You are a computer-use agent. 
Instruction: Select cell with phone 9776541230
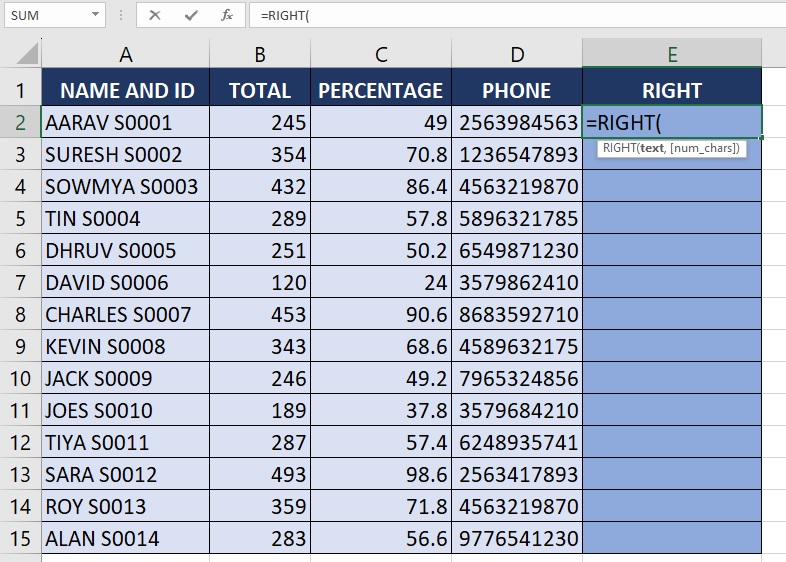click(x=516, y=539)
